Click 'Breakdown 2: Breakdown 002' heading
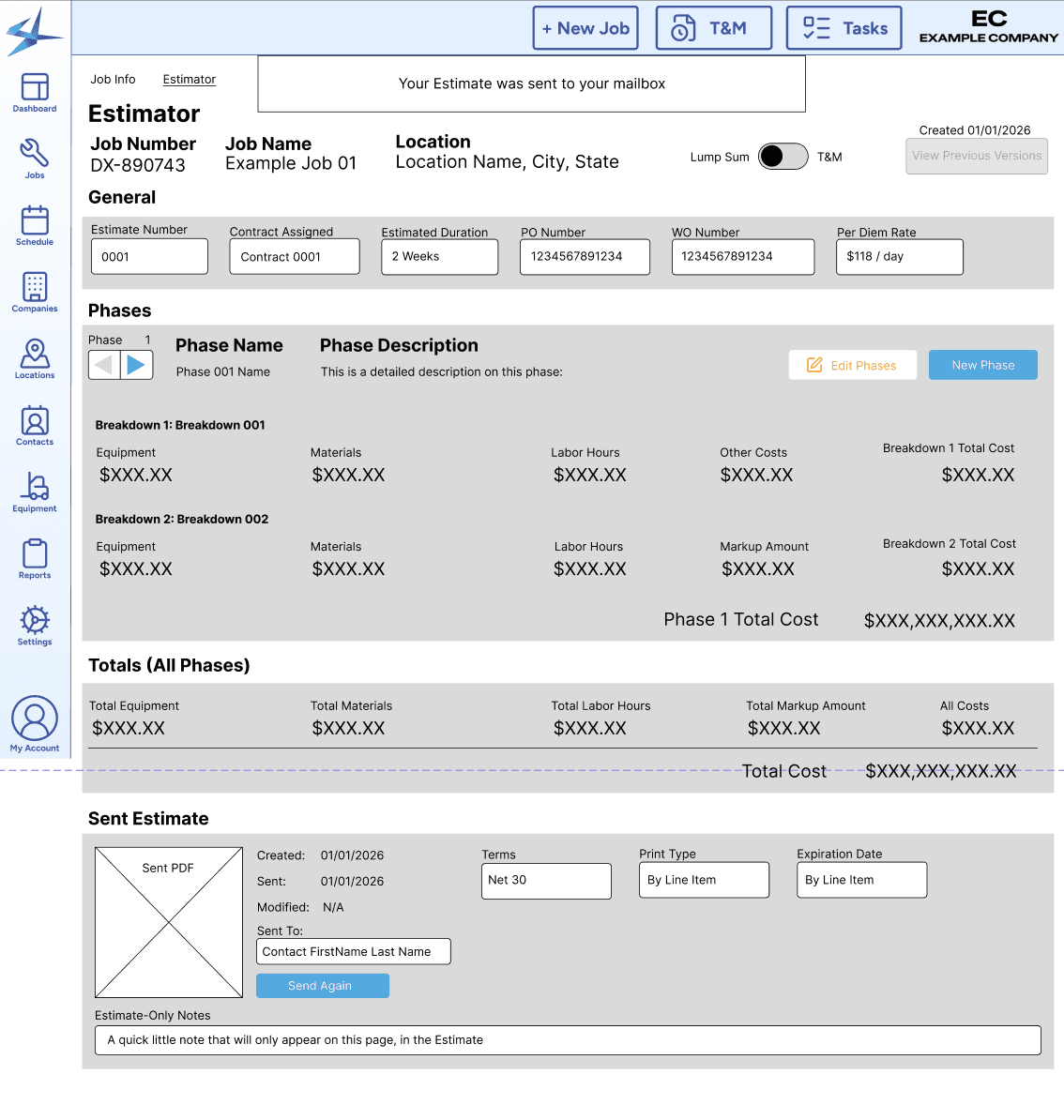Image resolution: width=1064 pixels, height=1120 pixels. pyautogui.click(x=182, y=520)
